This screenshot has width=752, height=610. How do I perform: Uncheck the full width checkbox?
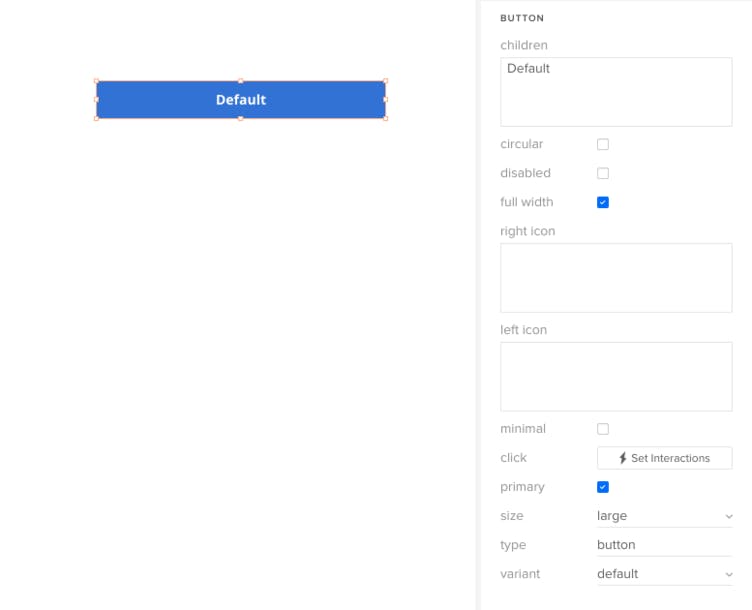(603, 203)
